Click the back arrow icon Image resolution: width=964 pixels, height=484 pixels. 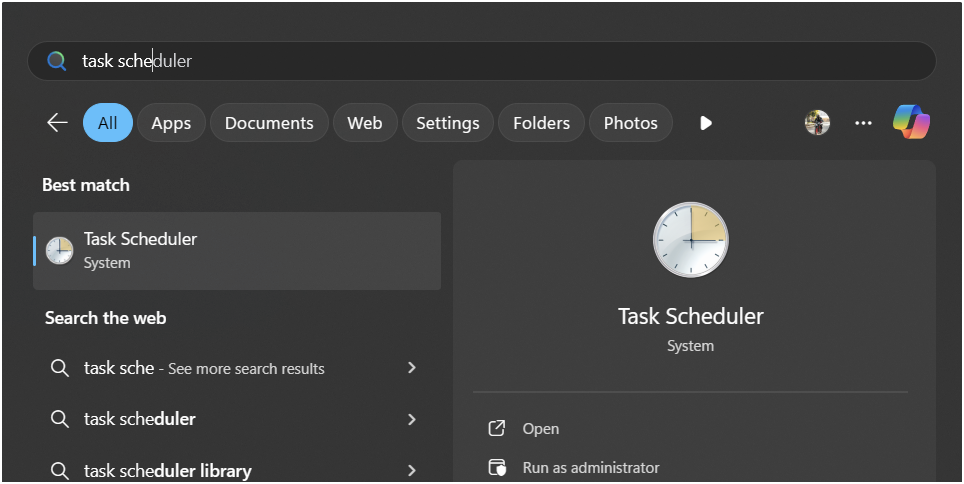(57, 122)
